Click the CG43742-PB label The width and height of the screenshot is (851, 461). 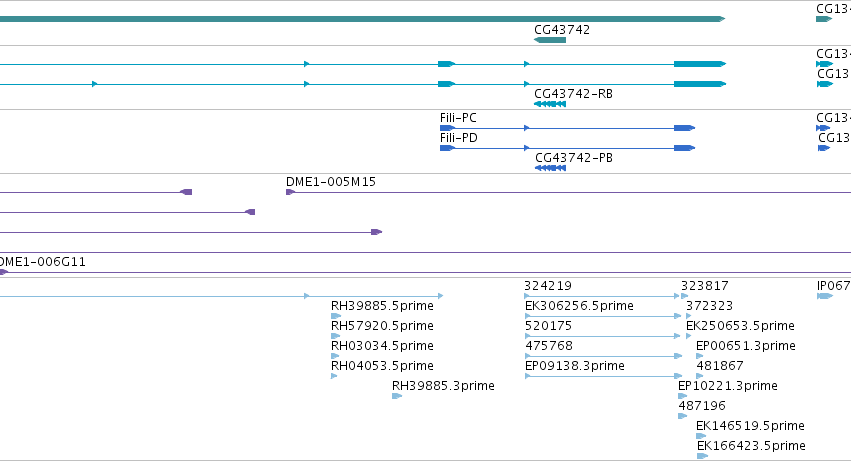tap(574, 158)
